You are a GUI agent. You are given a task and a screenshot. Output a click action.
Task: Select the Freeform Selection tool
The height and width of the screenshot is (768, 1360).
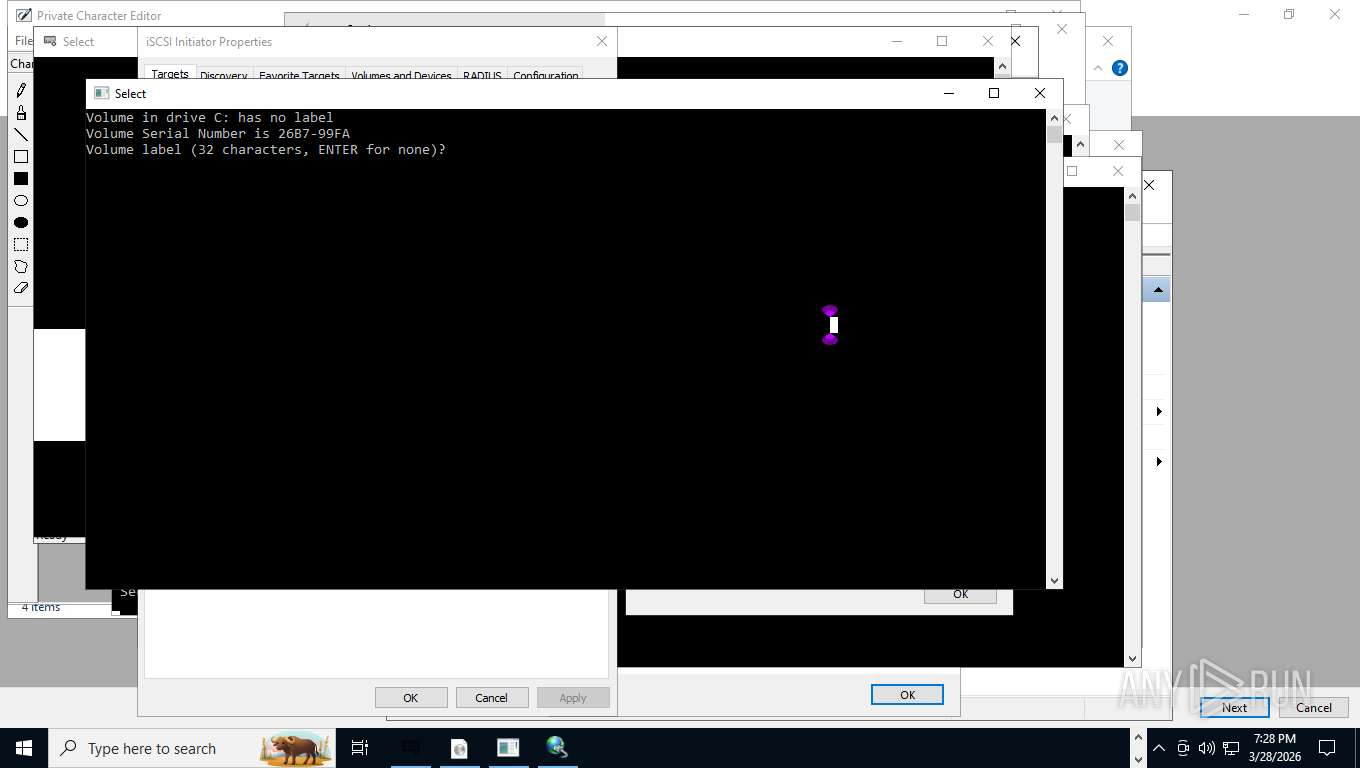pos(21,267)
